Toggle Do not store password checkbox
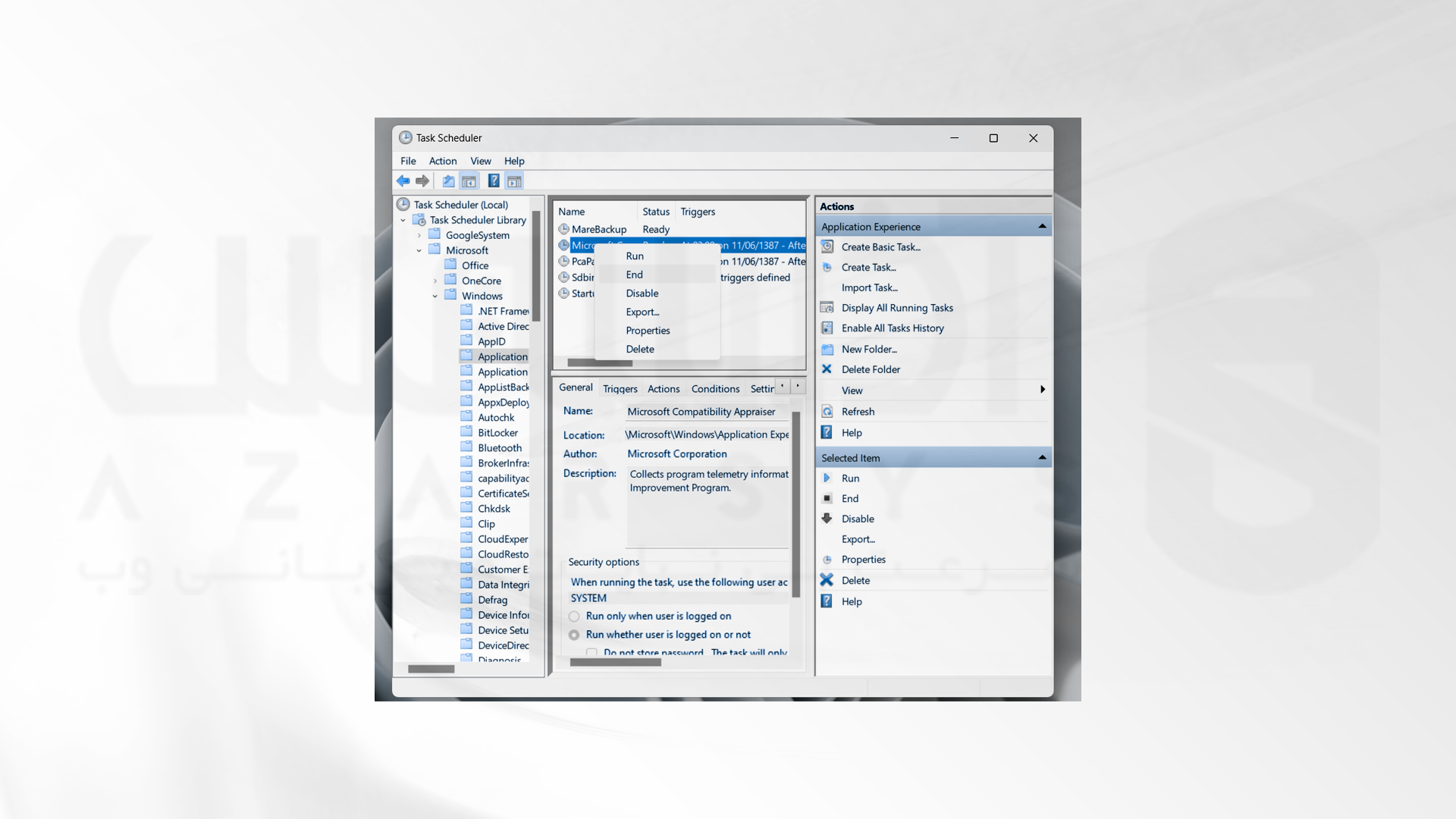Image resolution: width=1456 pixels, height=819 pixels. click(x=591, y=652)
